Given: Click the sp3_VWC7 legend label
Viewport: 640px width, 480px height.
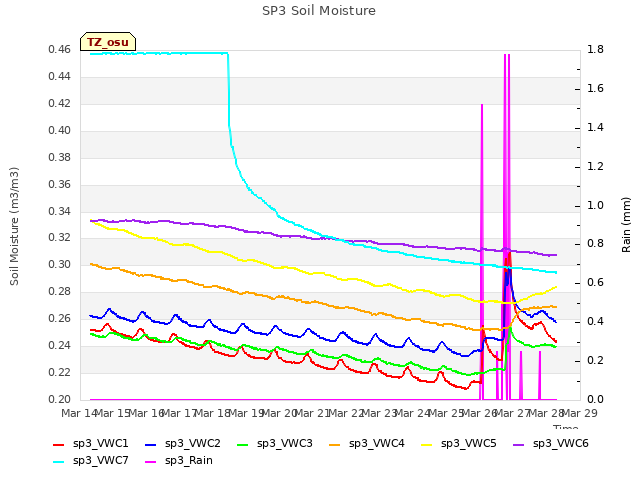Looking at the screenshot, I should click(100, 460).
